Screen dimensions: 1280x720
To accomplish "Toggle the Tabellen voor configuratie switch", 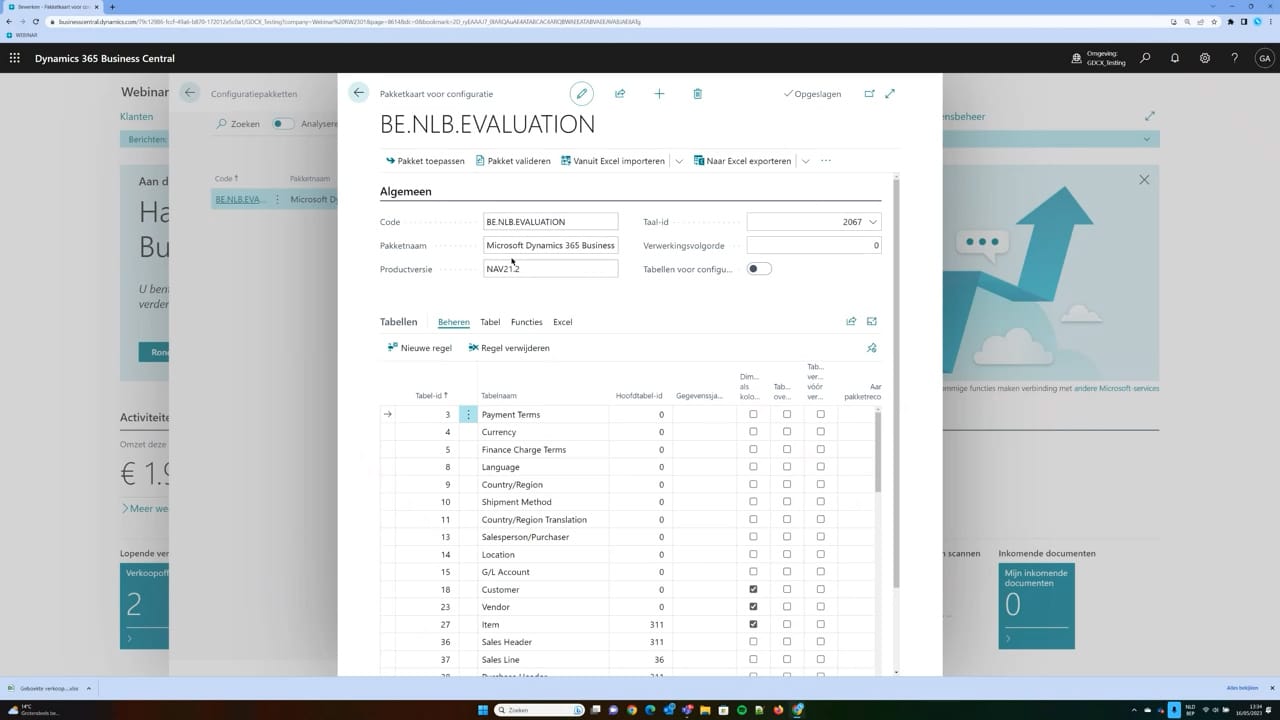I will [759, 269].
